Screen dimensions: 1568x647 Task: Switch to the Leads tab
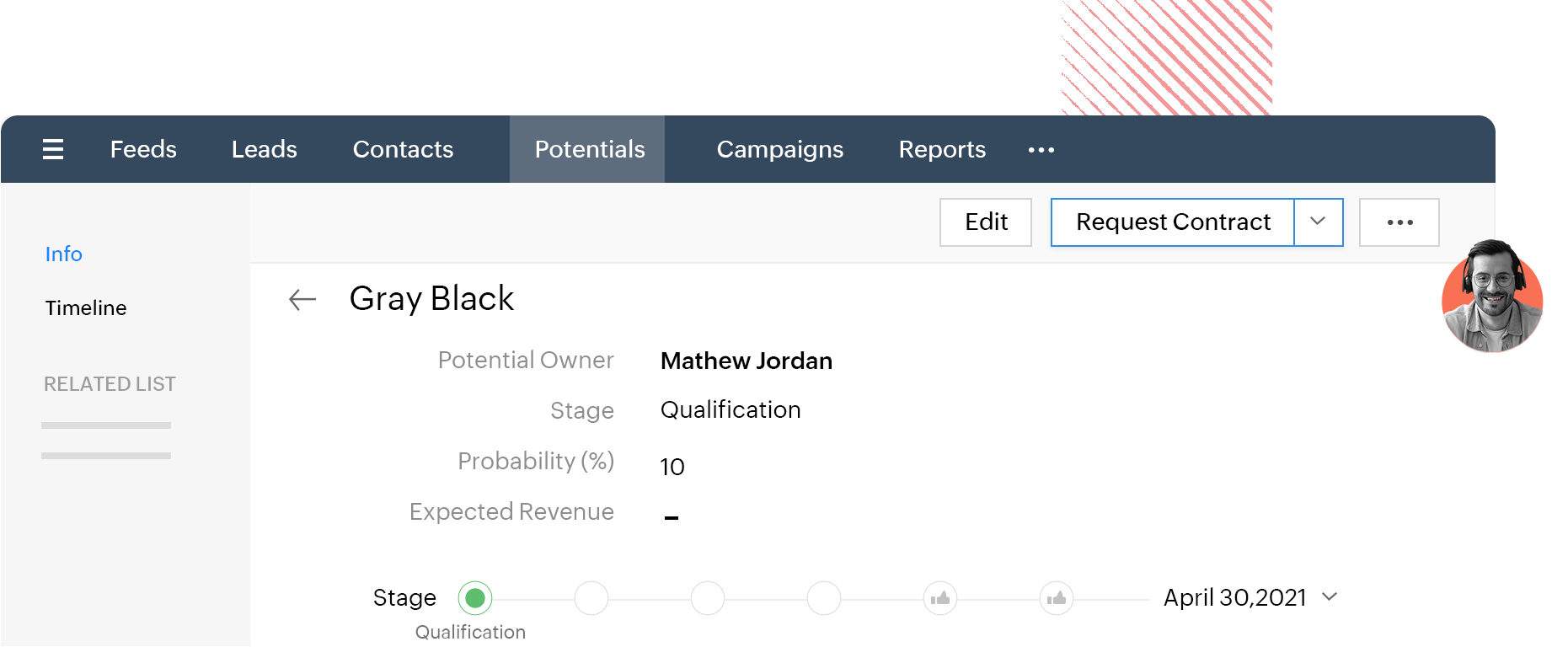pyautogui.click(x=264, y=149)
